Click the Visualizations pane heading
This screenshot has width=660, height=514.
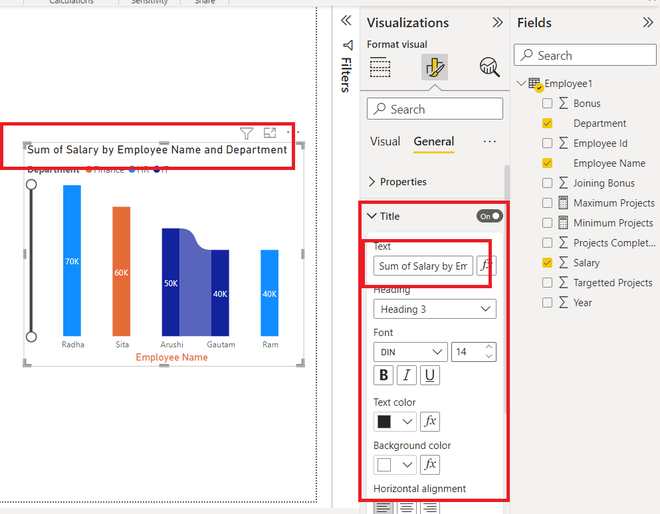point(407,22)
